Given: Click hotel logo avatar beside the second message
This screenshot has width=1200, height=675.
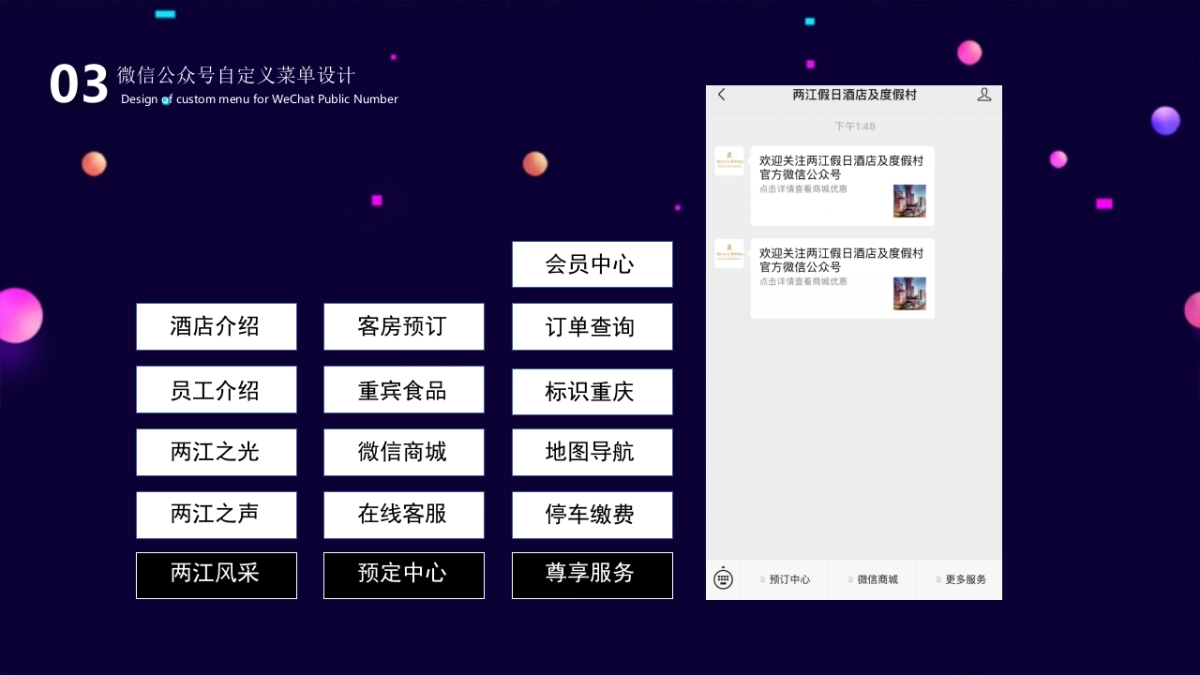Looking at the screenshot, I should pos(728,254).
